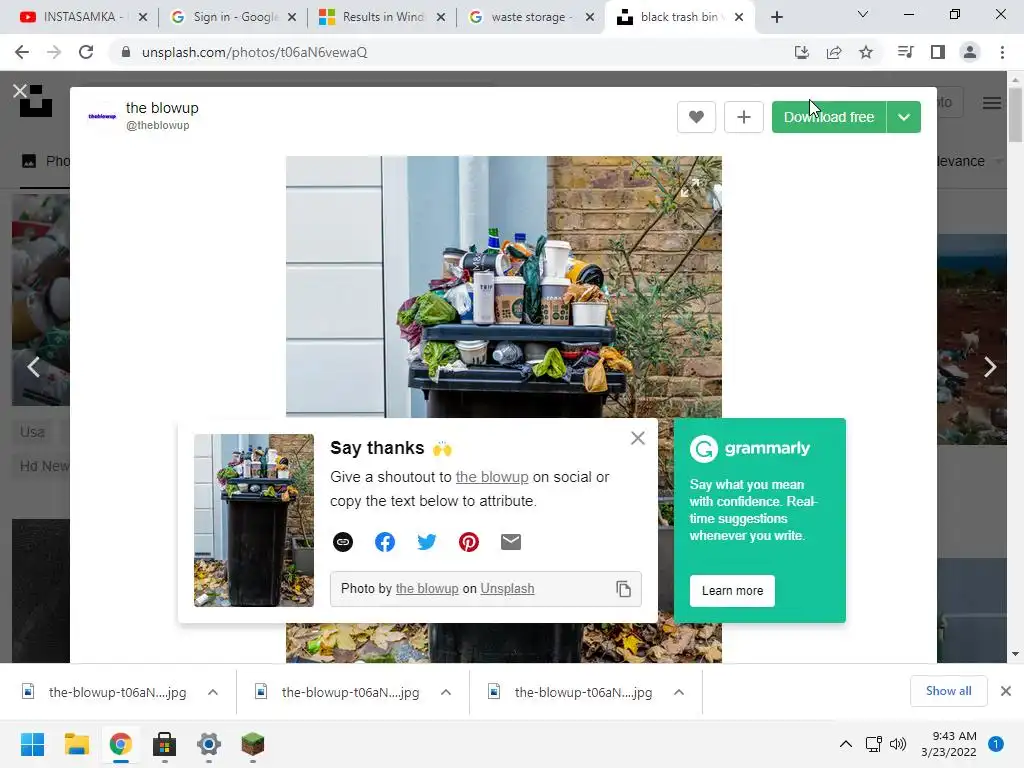Open Minecraft from taskbar
This screenshot has width=1024, height=768.
[253, 744]
